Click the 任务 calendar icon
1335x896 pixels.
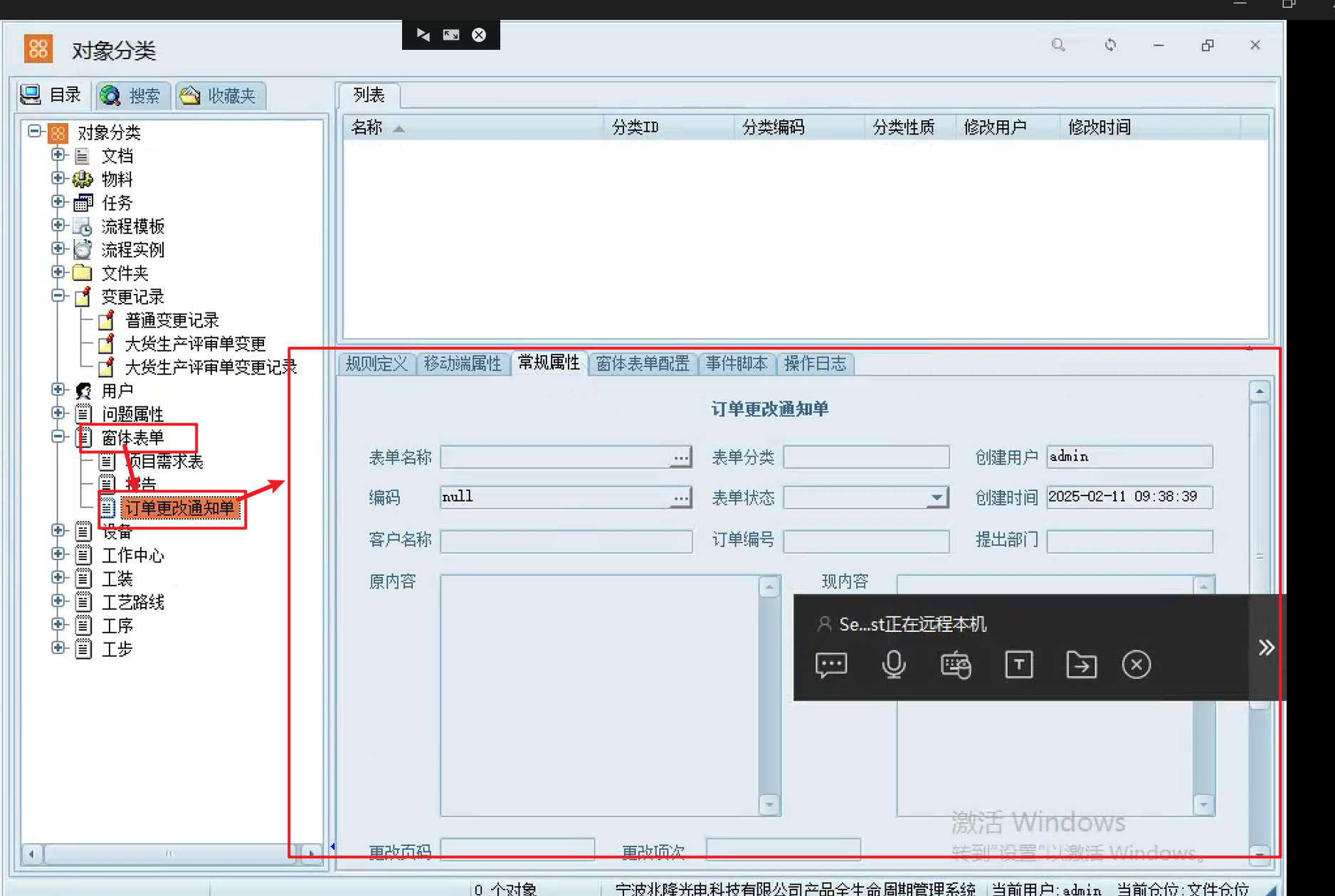coord(83,202)
